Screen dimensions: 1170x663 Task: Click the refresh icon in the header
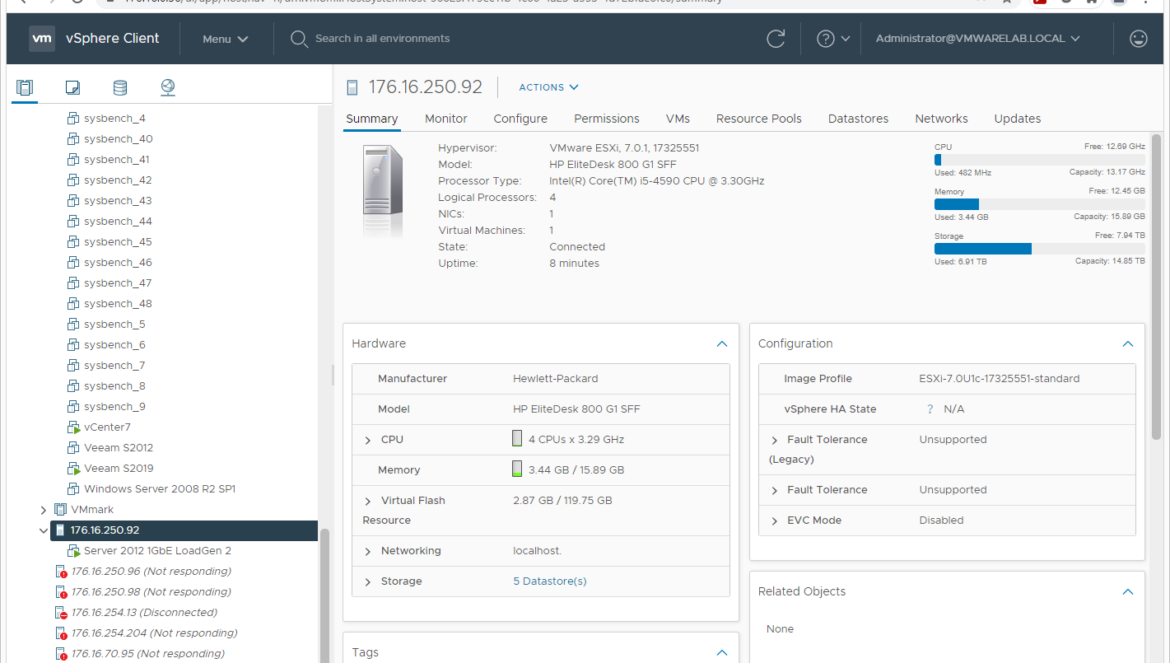[776, 38]
